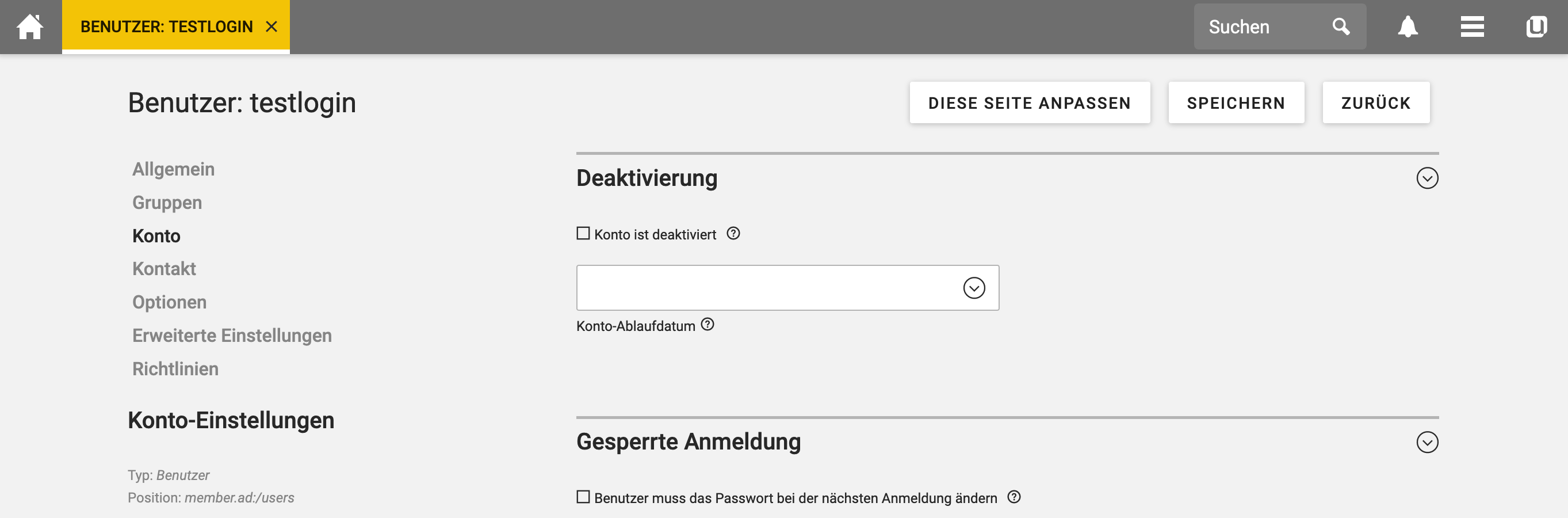Open the hamburger menu icon
Screen dimensions: 1568x518
tap(1472, 27)
